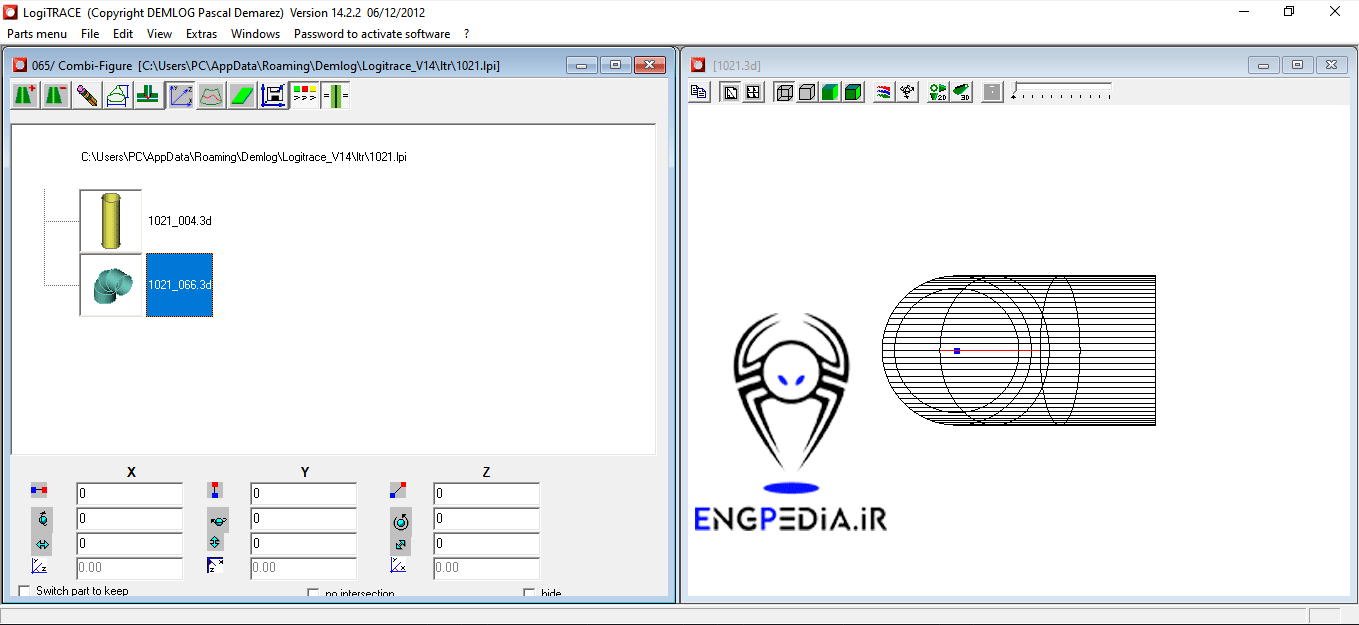Check the 'no intersection' option

tap(313, 593)
